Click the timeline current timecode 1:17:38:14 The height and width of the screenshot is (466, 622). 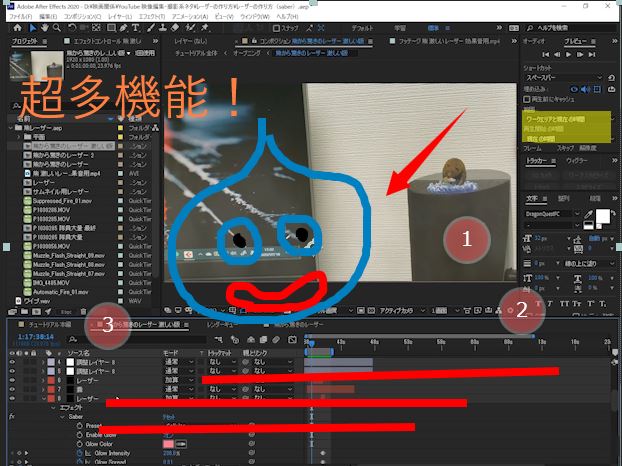pyautogui.click(x=36, y=337)
